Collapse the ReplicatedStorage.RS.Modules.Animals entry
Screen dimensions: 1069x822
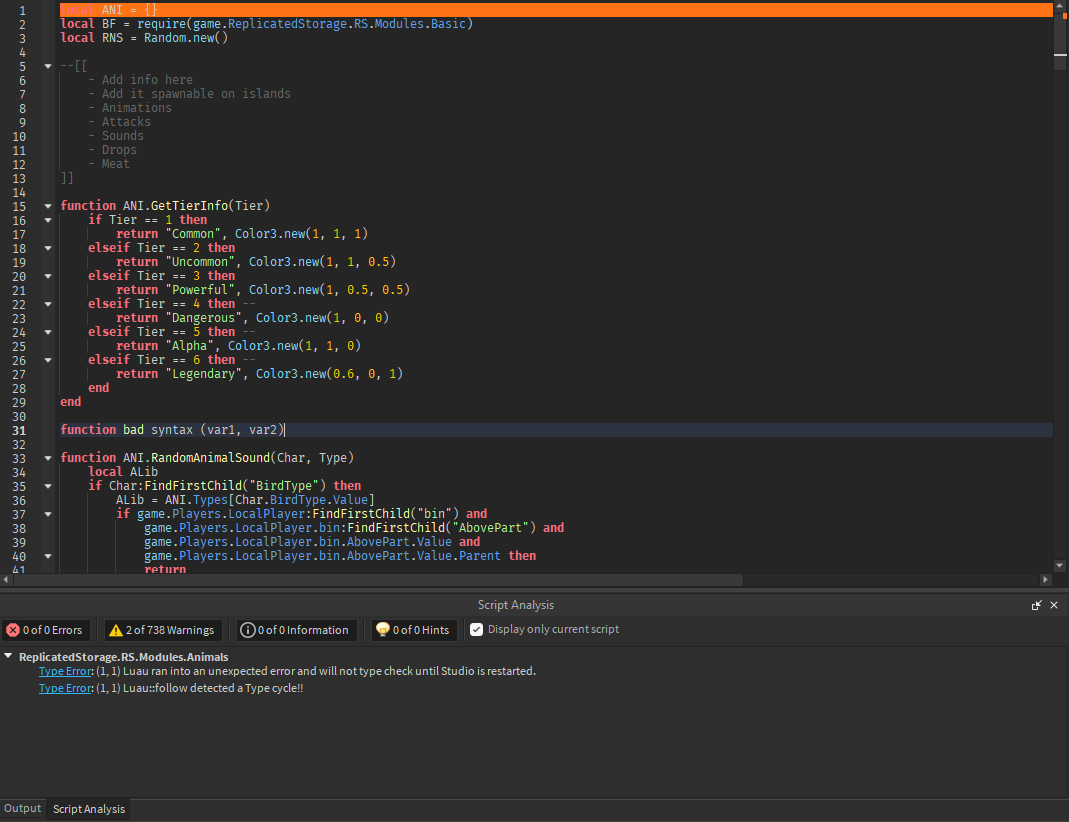(x=9, y=656)
